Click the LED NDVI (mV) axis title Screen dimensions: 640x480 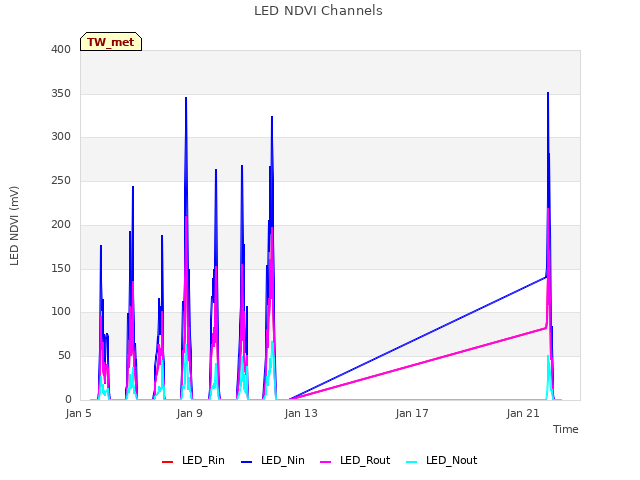14,226
